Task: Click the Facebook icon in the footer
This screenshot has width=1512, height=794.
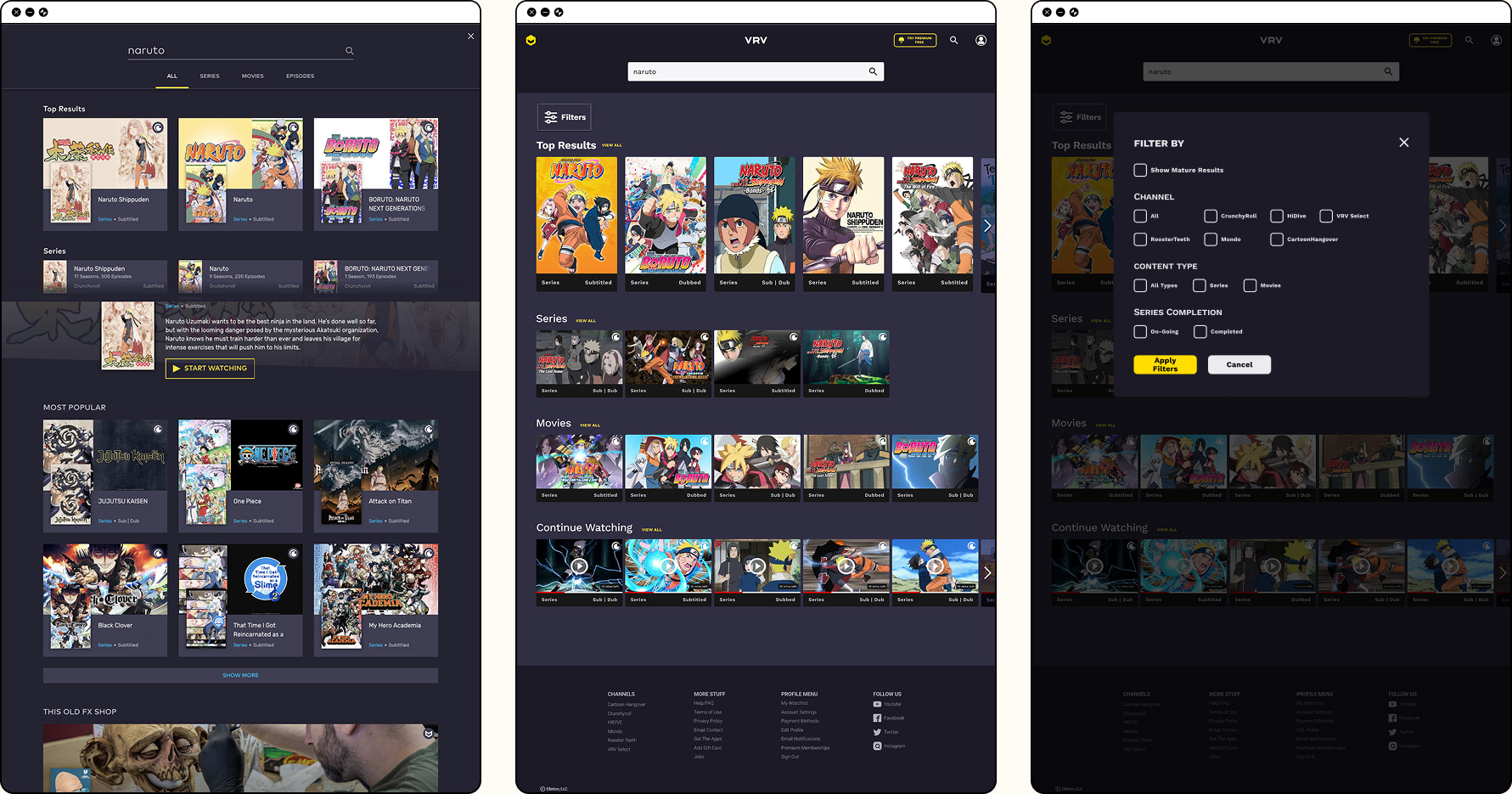Action: point(877,718)
